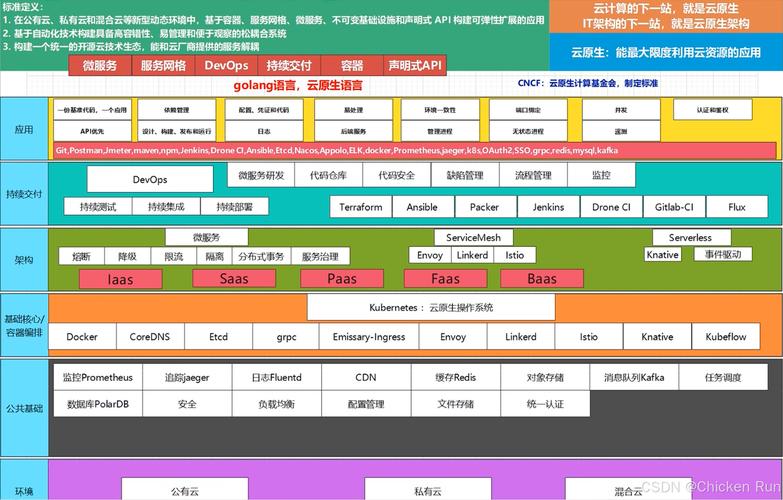Select the 持续集成 box
Viewport: 783px width, 500px height.
click(x=166, y=206)
